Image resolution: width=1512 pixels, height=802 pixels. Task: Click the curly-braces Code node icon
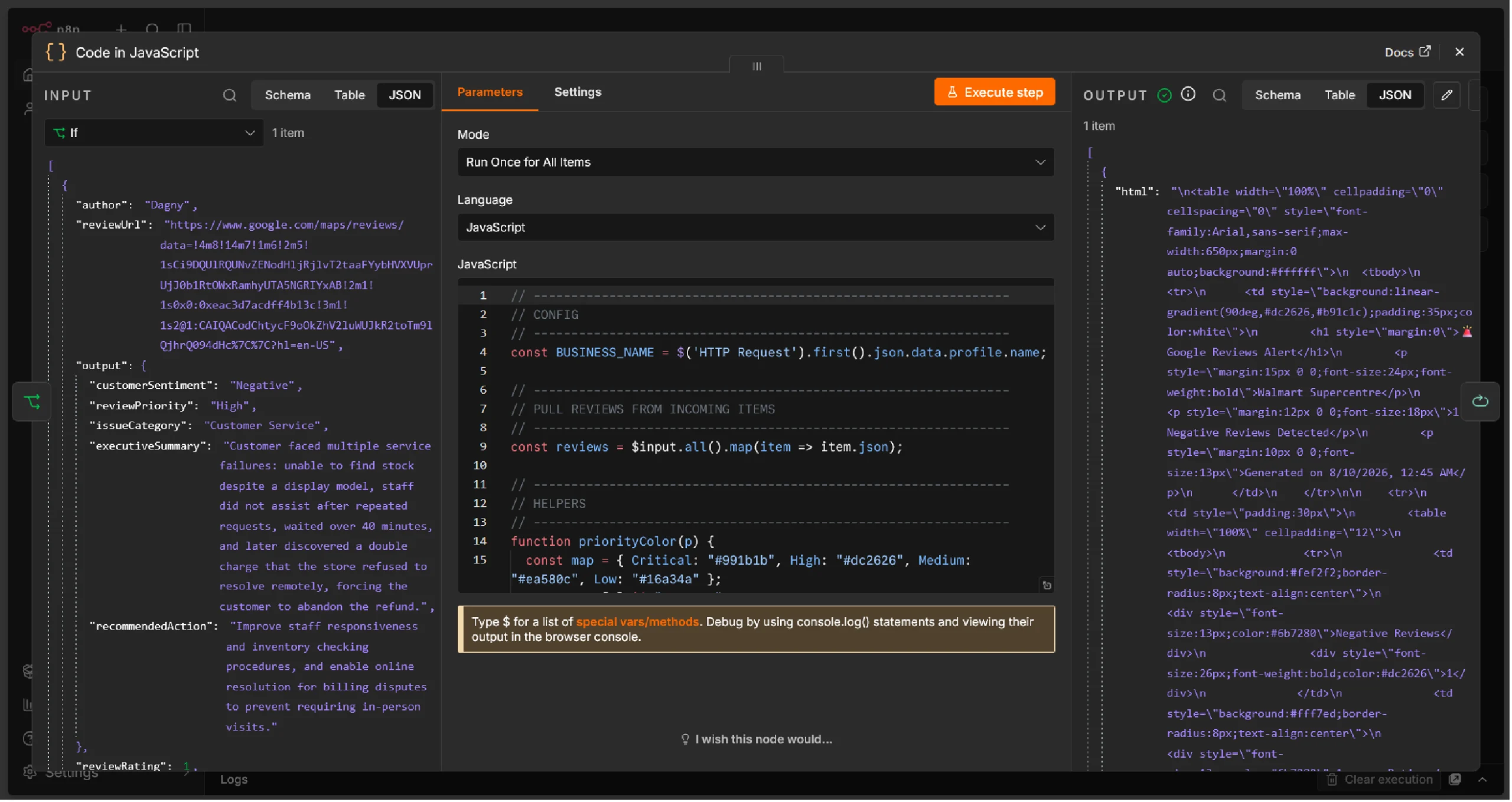56,52
